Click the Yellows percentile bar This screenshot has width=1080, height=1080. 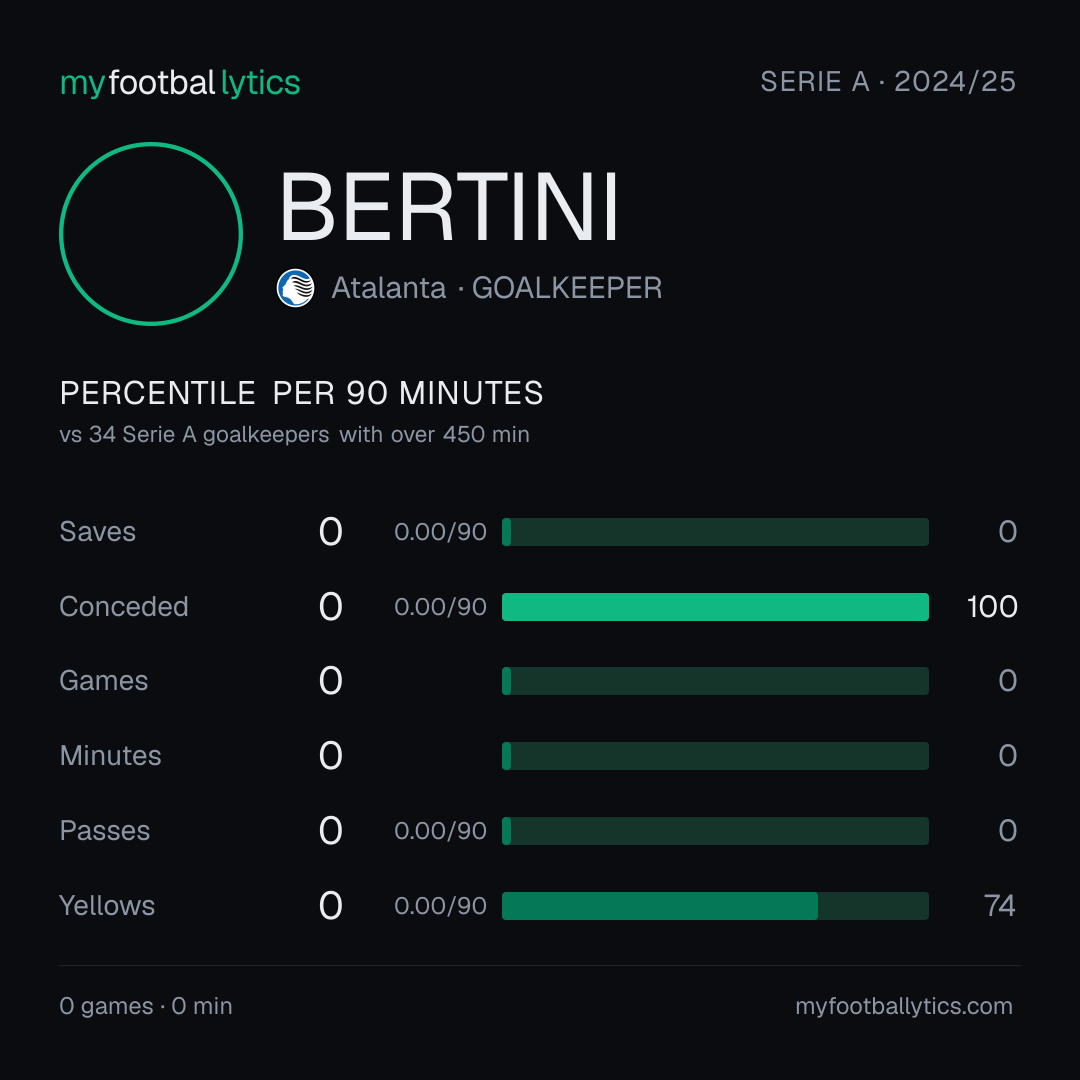click(715, 906)
